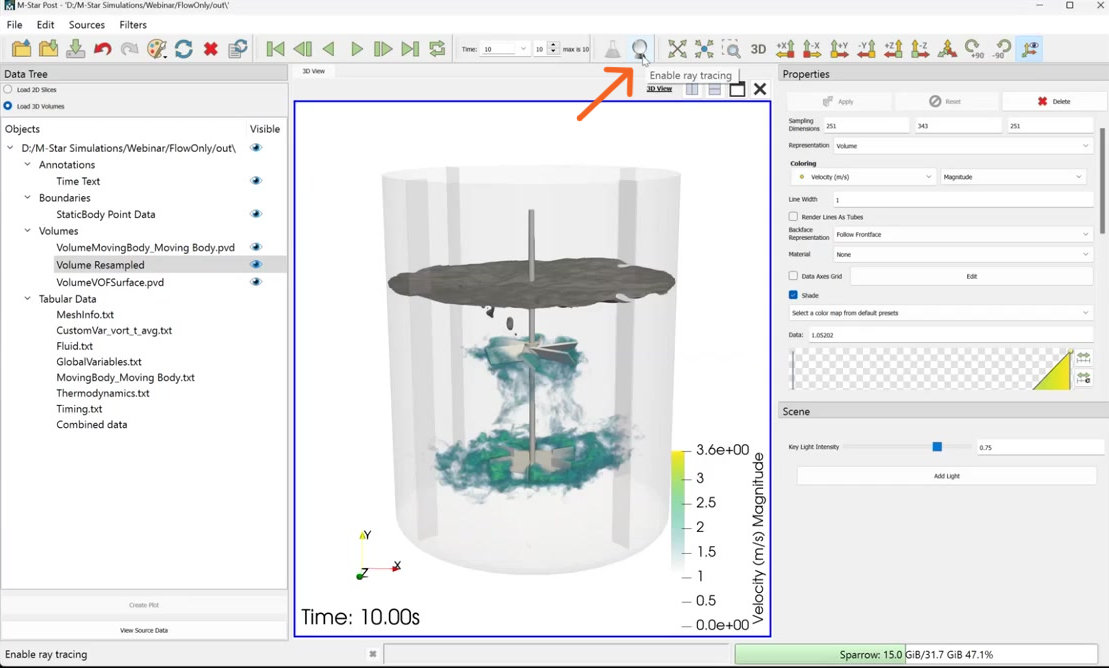Image resolution: width=1109 pixels, height=668 pixels.
Task: Toggle the orientation axes visibility icon
Action: coord(1030,49)
